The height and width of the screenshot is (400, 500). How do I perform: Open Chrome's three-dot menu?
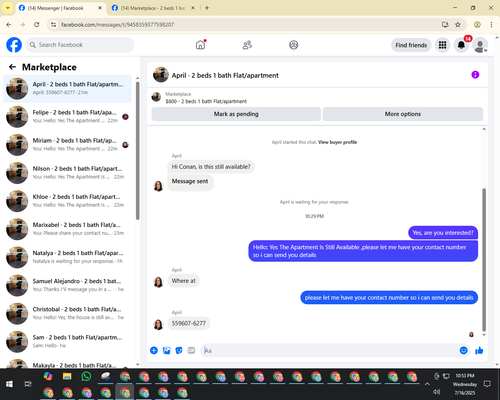coord(491,25)
